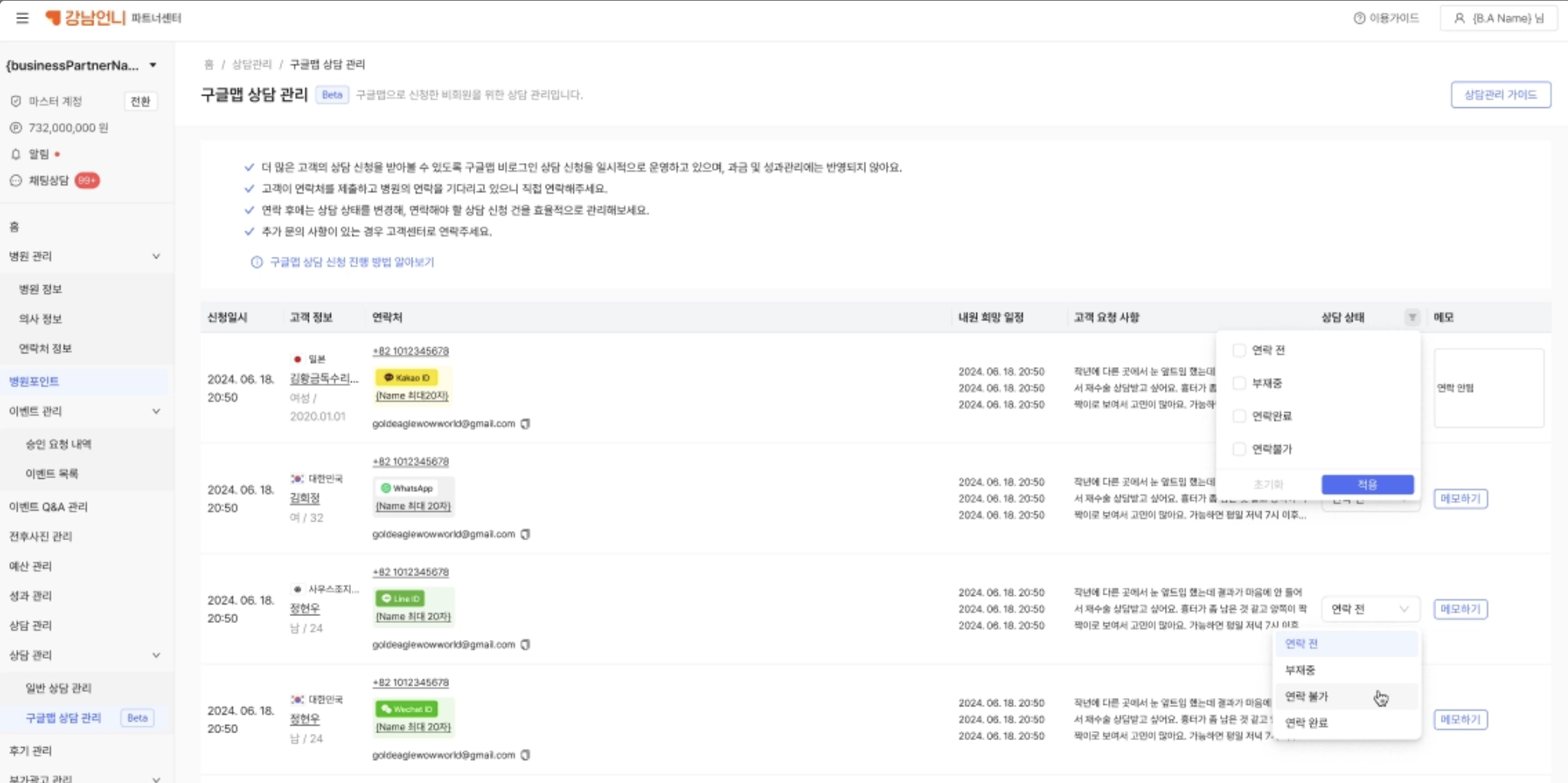Open the hamburger menu icon
The width and height of the screenshot is (1568, 783).
click(22, 18)
